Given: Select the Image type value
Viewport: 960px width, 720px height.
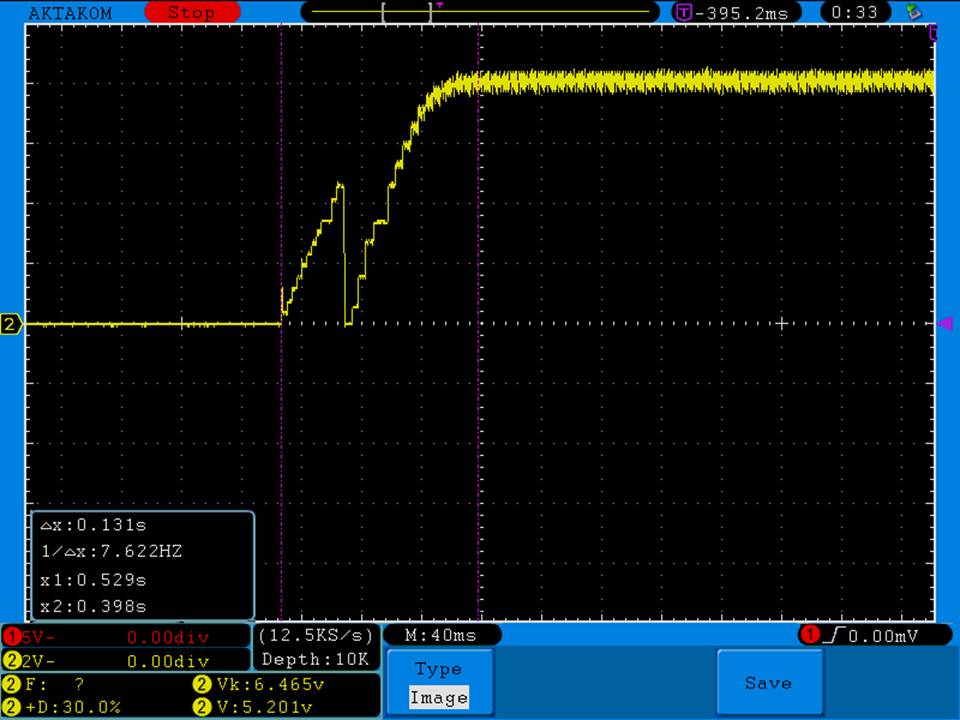Looking at the screenshot, I should (438, 698).
